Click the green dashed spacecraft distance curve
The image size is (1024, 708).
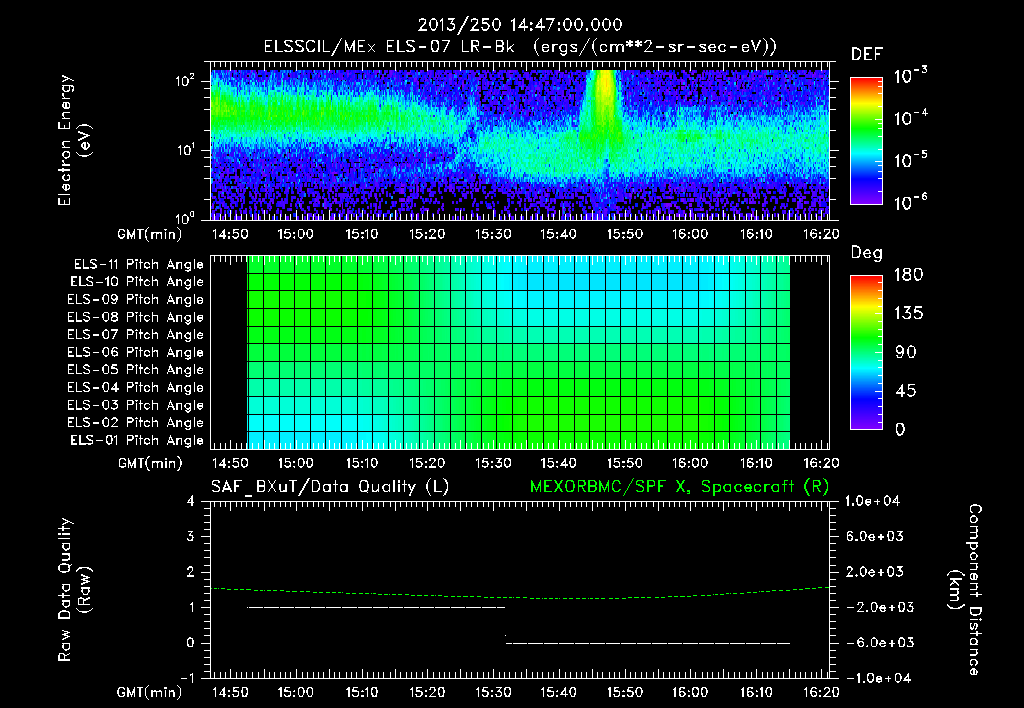[520, 595]
